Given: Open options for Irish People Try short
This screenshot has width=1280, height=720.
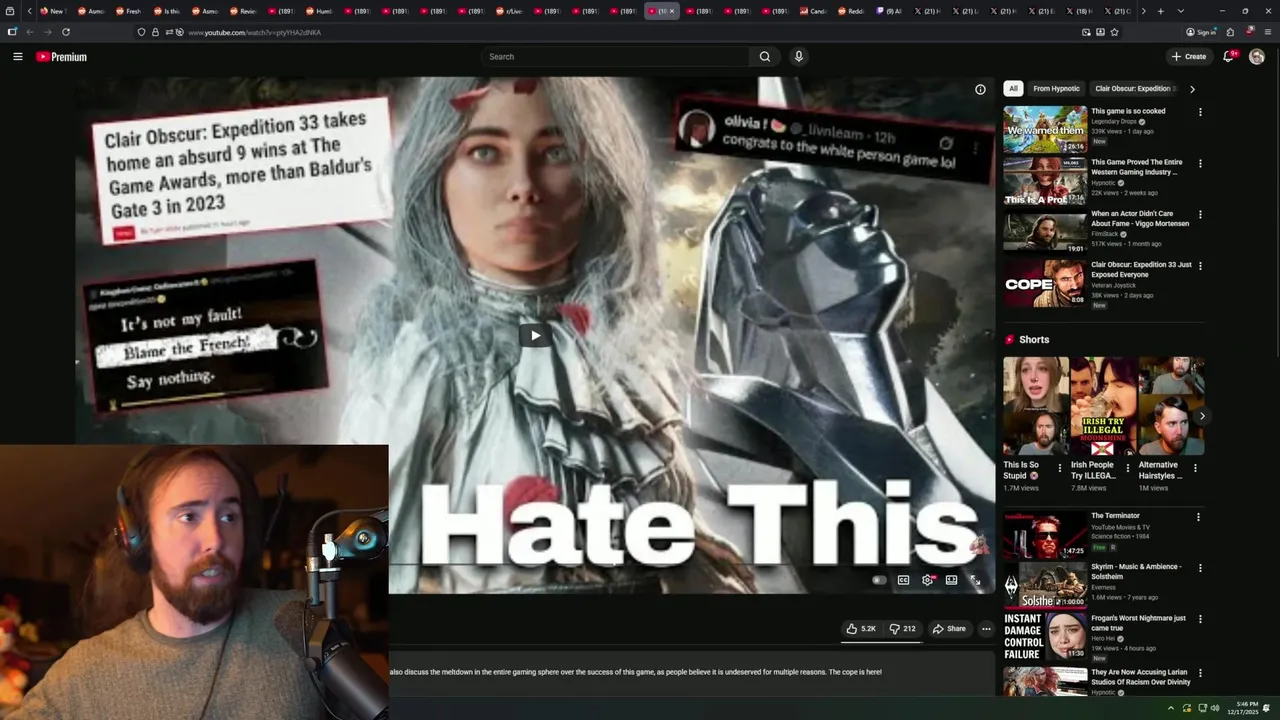Looking at the screenshot, I should (1127, 467).
